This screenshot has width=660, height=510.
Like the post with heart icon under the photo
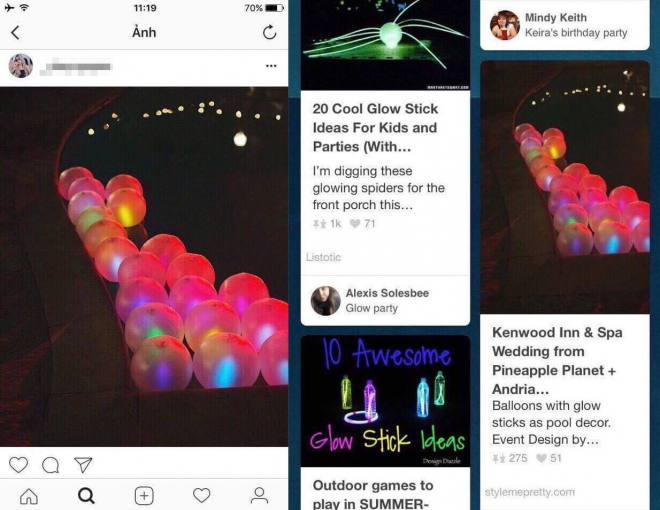pos(19,465)
